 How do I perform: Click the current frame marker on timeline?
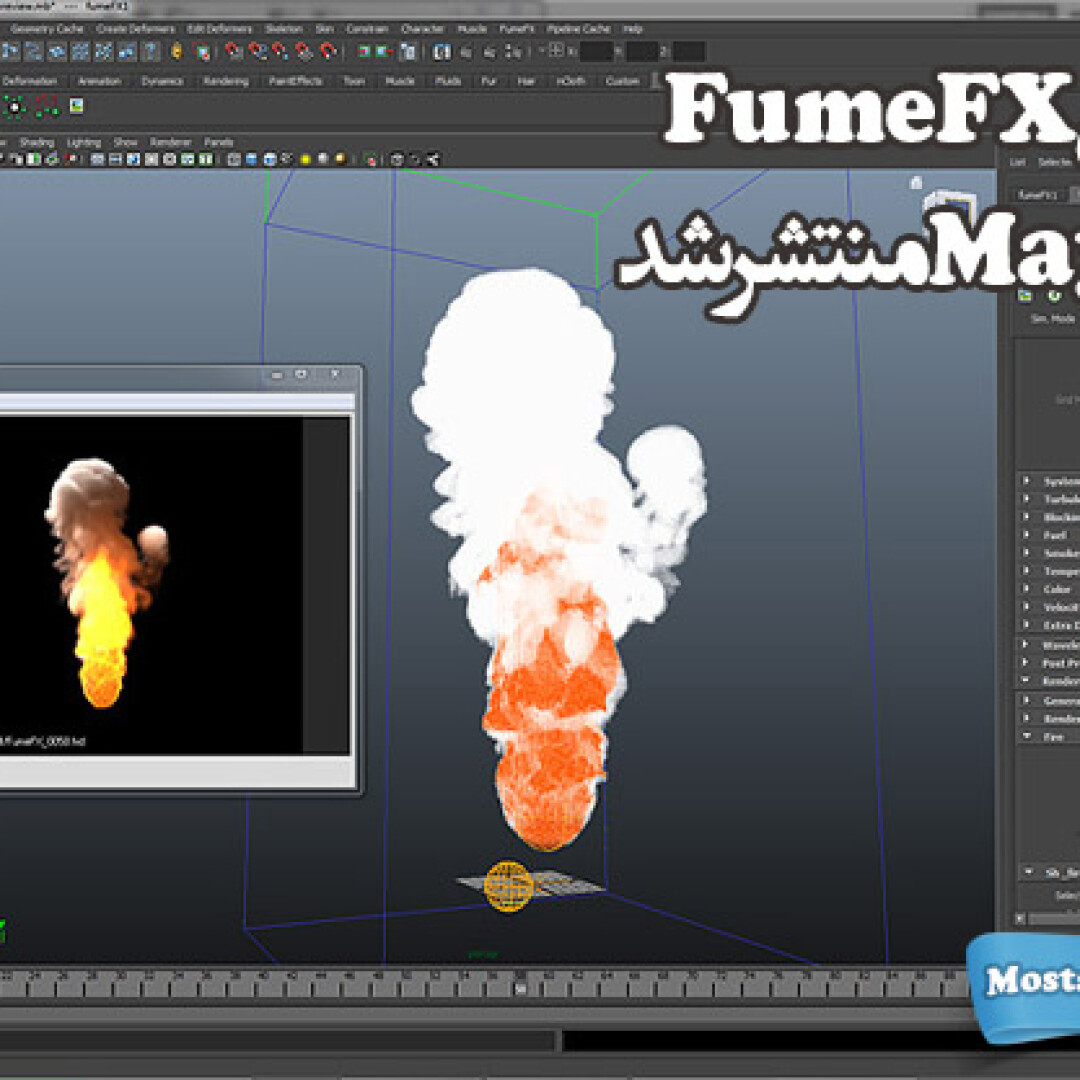520,989
